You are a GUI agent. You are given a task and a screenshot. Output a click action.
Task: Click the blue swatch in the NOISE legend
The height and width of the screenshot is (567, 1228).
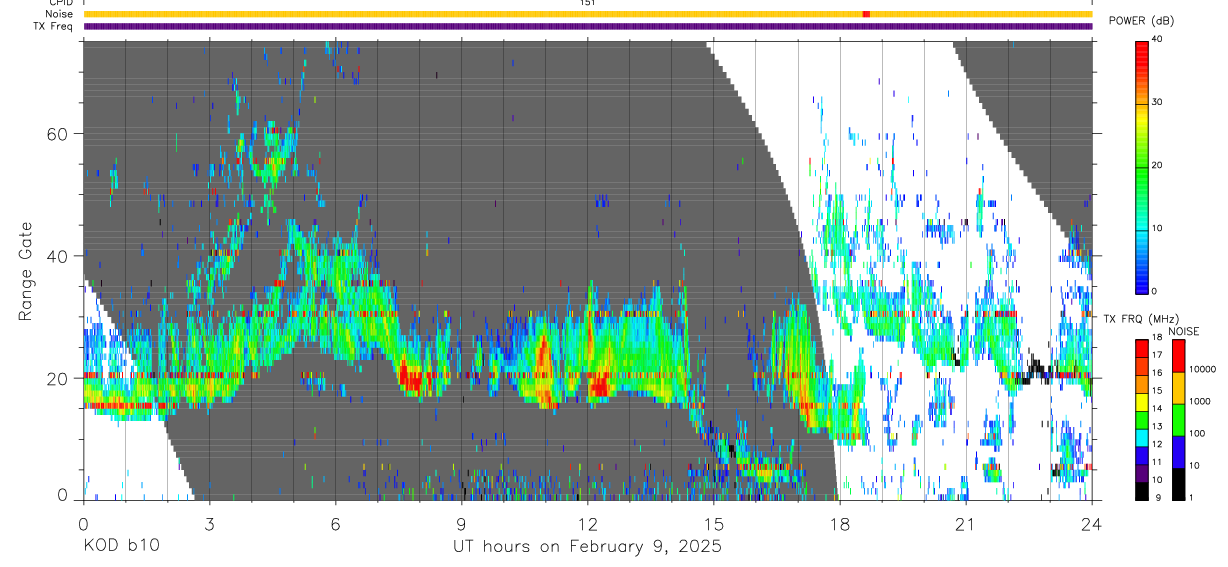[x=1178, y=451]
